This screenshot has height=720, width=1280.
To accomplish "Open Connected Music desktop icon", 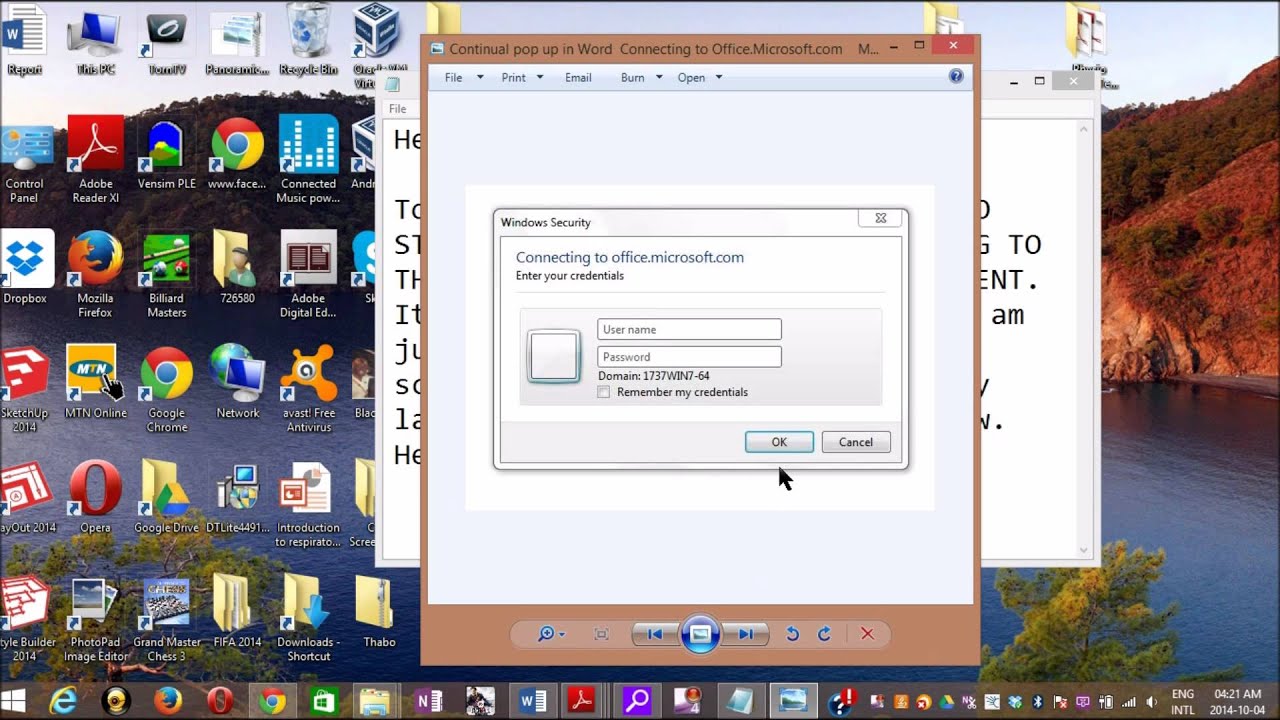I will (x=308, y=160).
